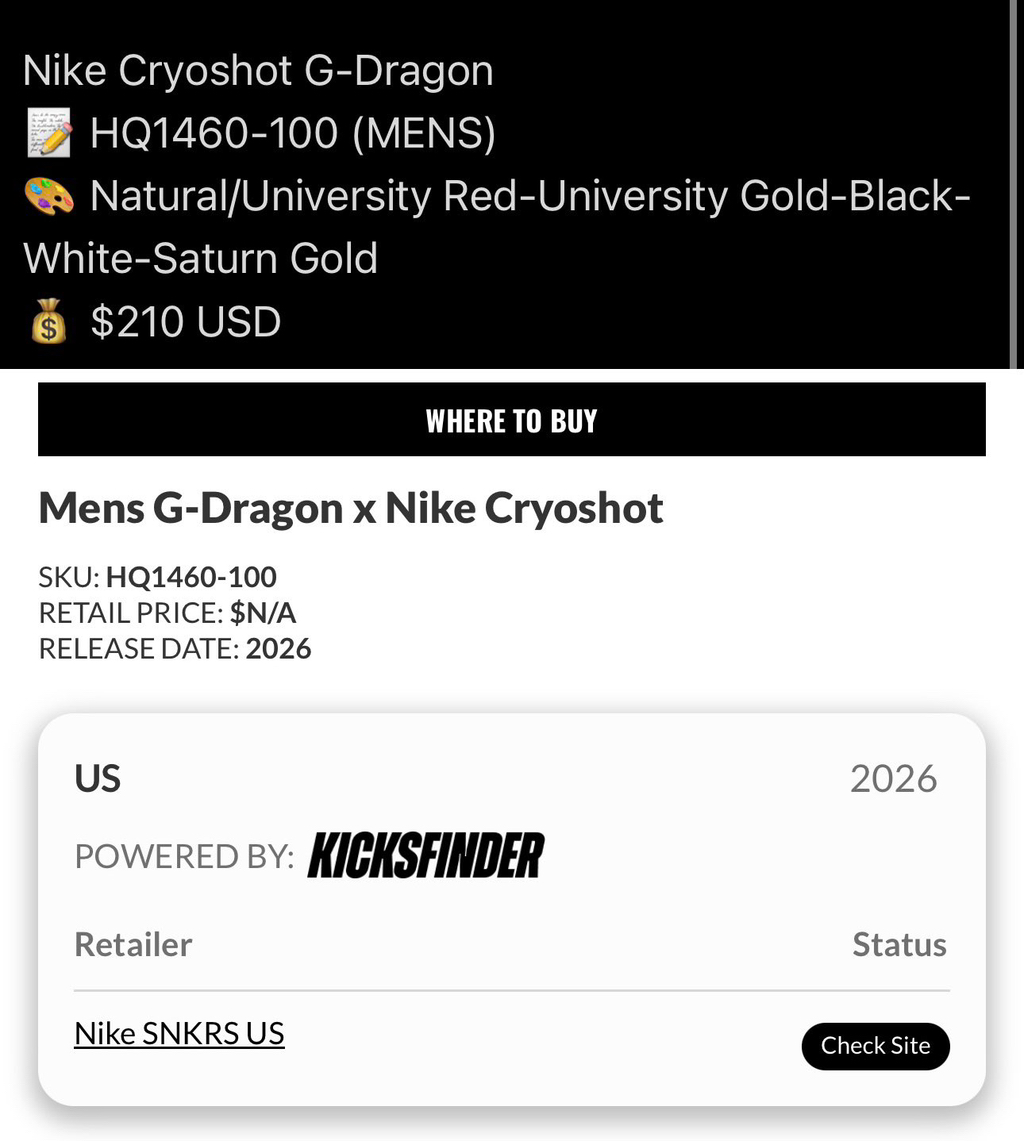This screenshot has width=1024, height=1141.
Task: Click the WHERE TO BUY banner
Action: coord(512,420)
